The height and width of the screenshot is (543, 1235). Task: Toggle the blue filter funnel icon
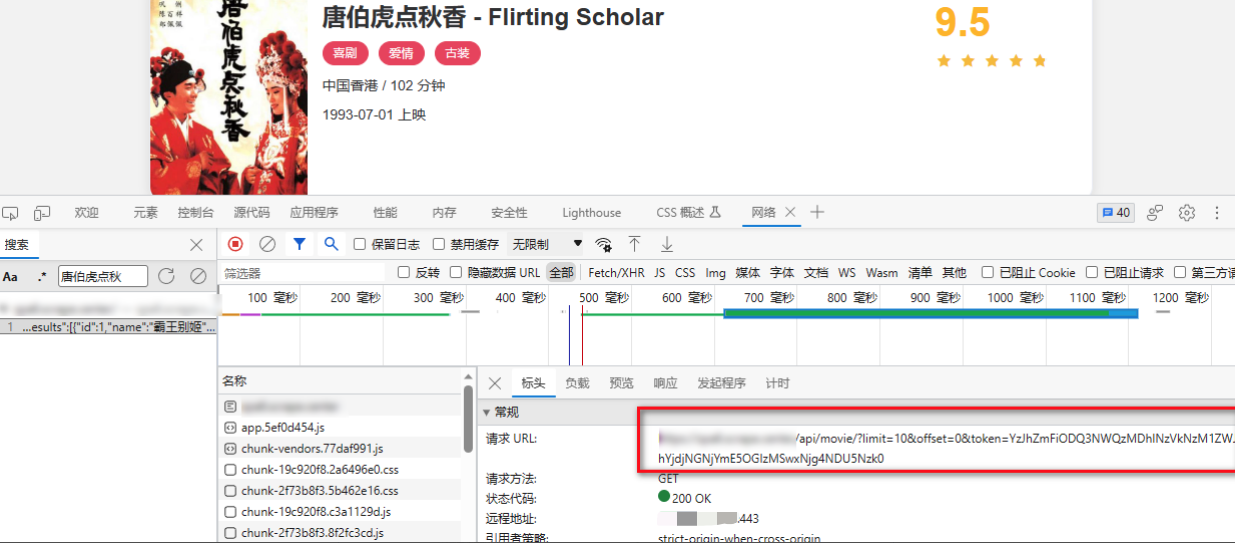(299, 244)
